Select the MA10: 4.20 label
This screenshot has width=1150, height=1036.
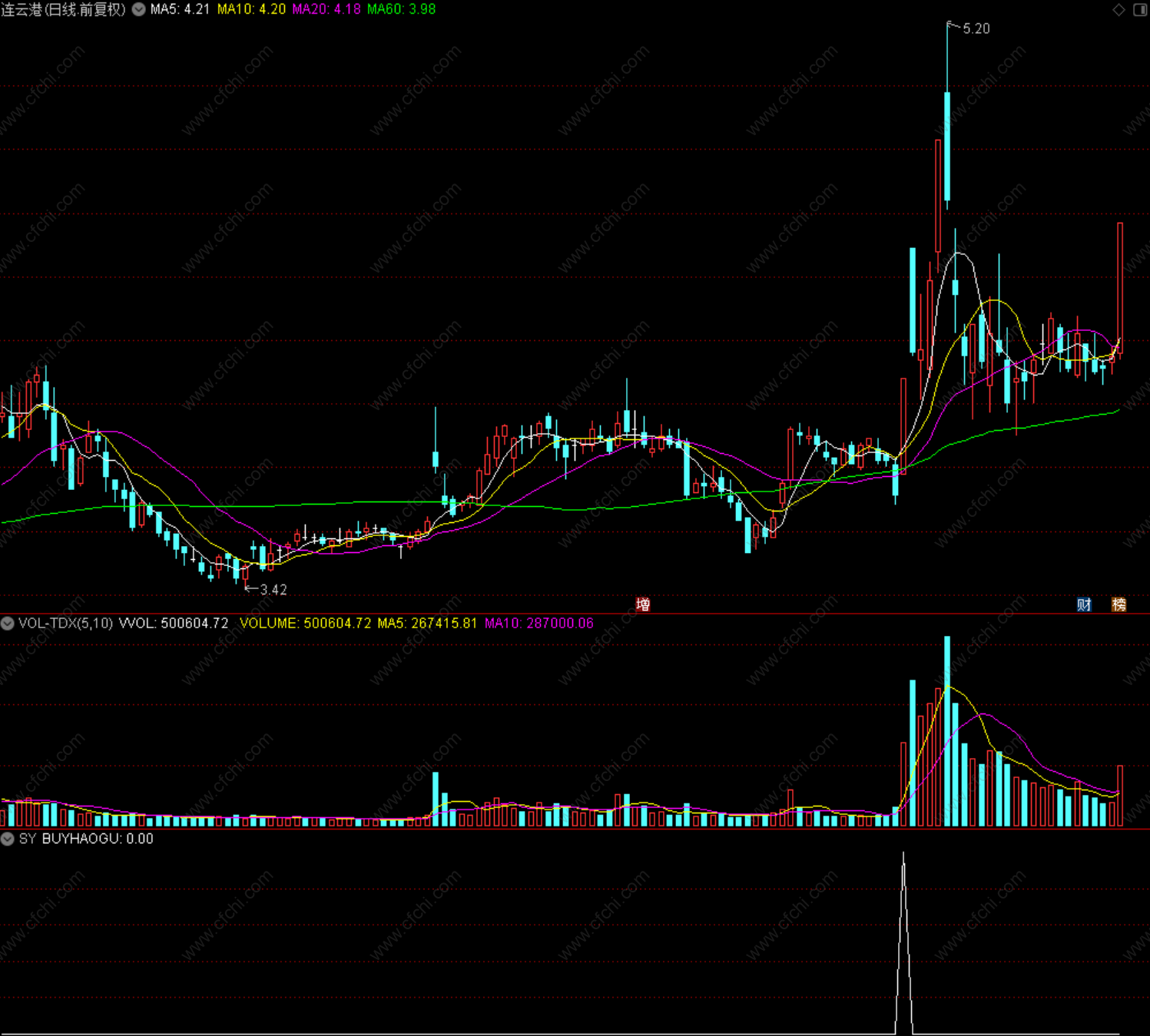coord(251,9)
